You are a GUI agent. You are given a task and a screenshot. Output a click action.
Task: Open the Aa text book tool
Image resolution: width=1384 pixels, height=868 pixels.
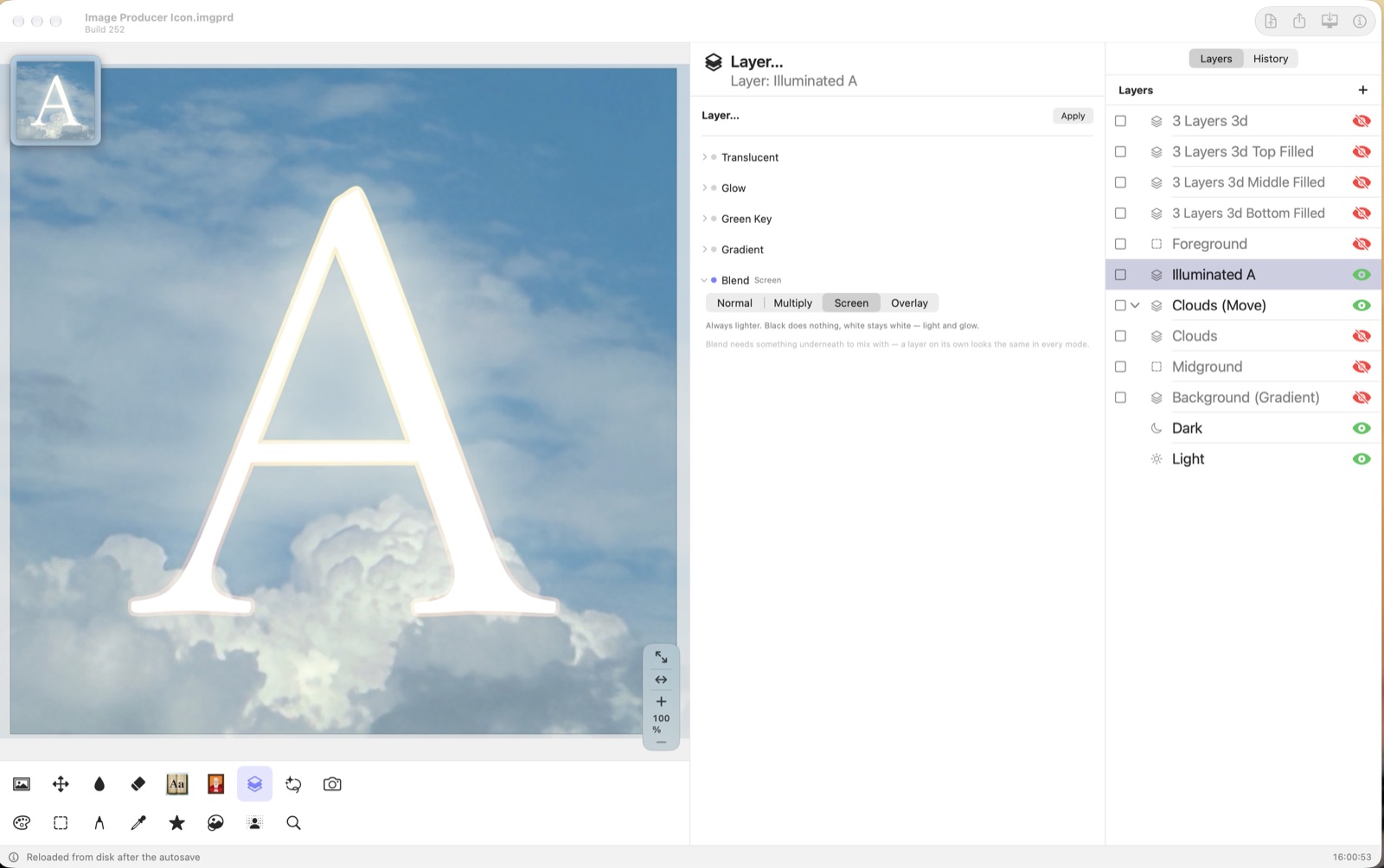tap(177, 784)
